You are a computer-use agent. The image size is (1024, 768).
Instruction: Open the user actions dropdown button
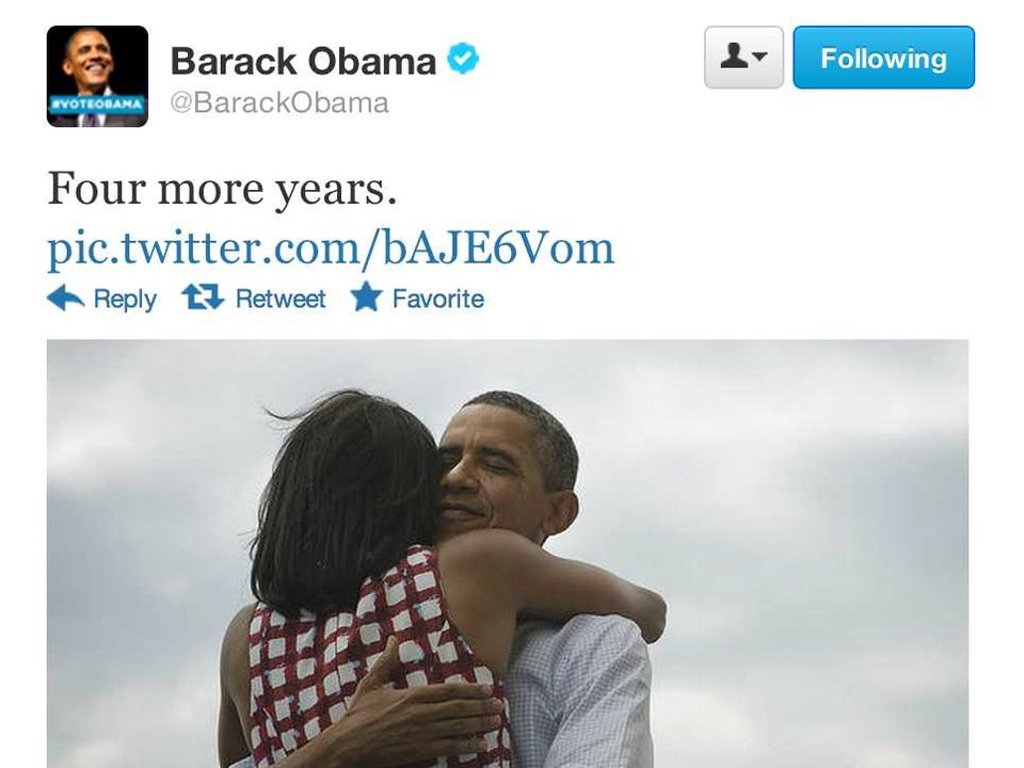click(x=744, y=57)
